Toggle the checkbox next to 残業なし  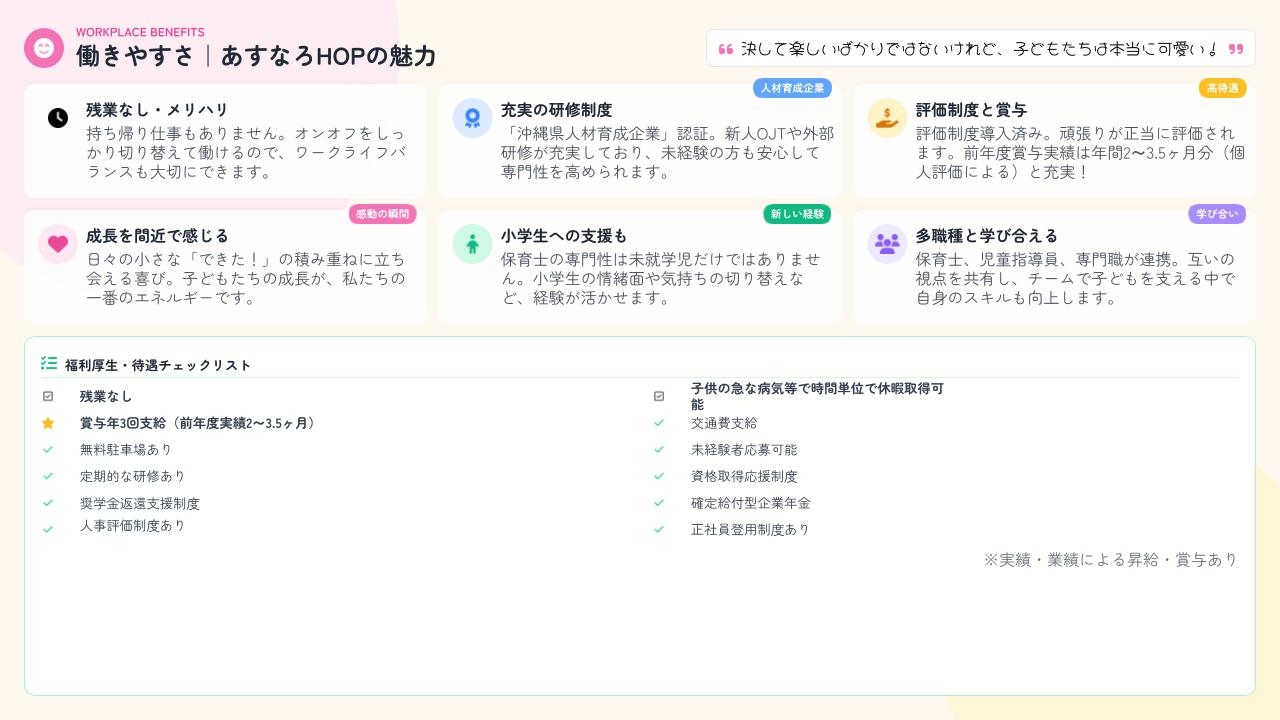coord(48,397)
